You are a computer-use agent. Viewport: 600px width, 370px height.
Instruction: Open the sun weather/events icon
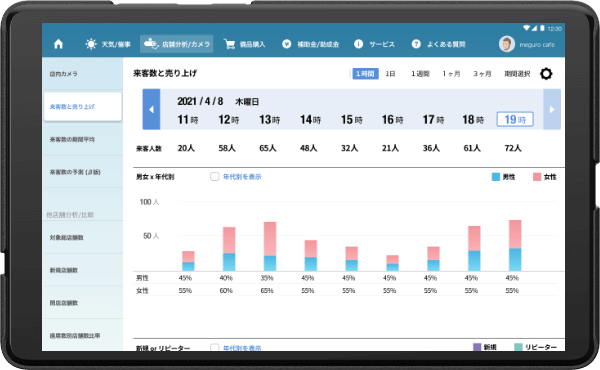(x=91, y=44)
